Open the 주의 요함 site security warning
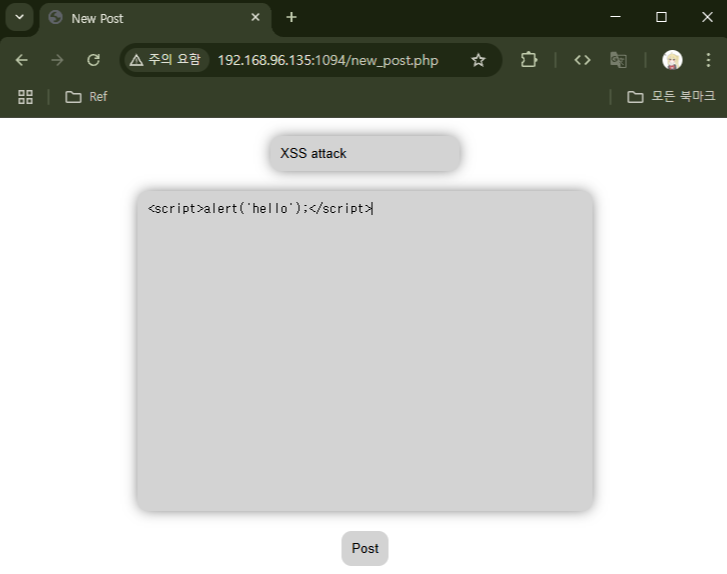Screen dimensions: 727x574 point(166,60)
